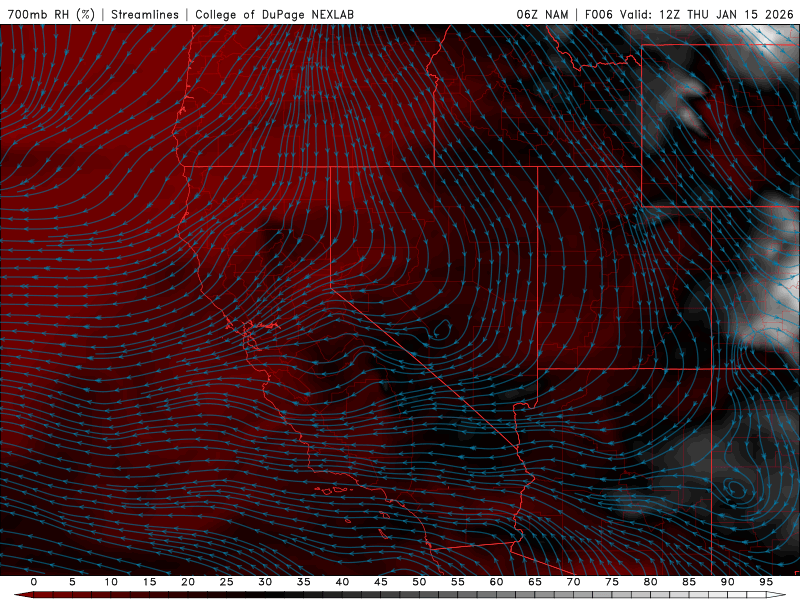Click the '50' label on the color scale

(419, 582)
